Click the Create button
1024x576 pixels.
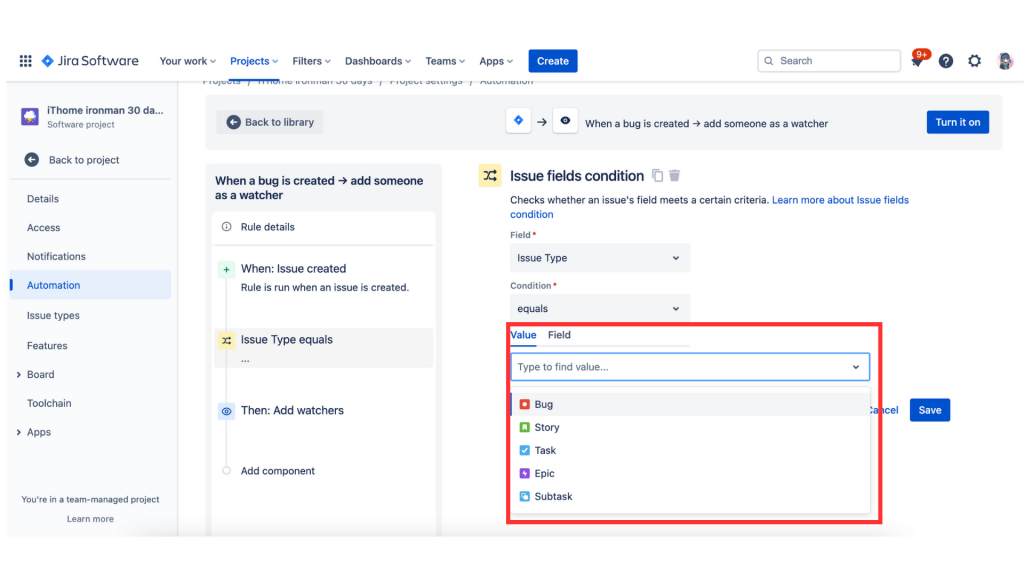coord(552,61)
